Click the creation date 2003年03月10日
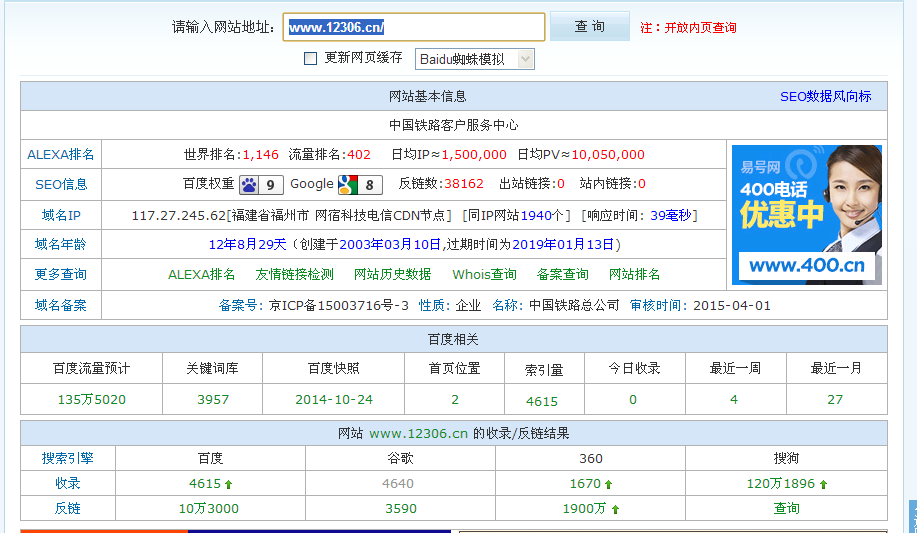Viewport: 917px width, 533px height. pos(390,245)
